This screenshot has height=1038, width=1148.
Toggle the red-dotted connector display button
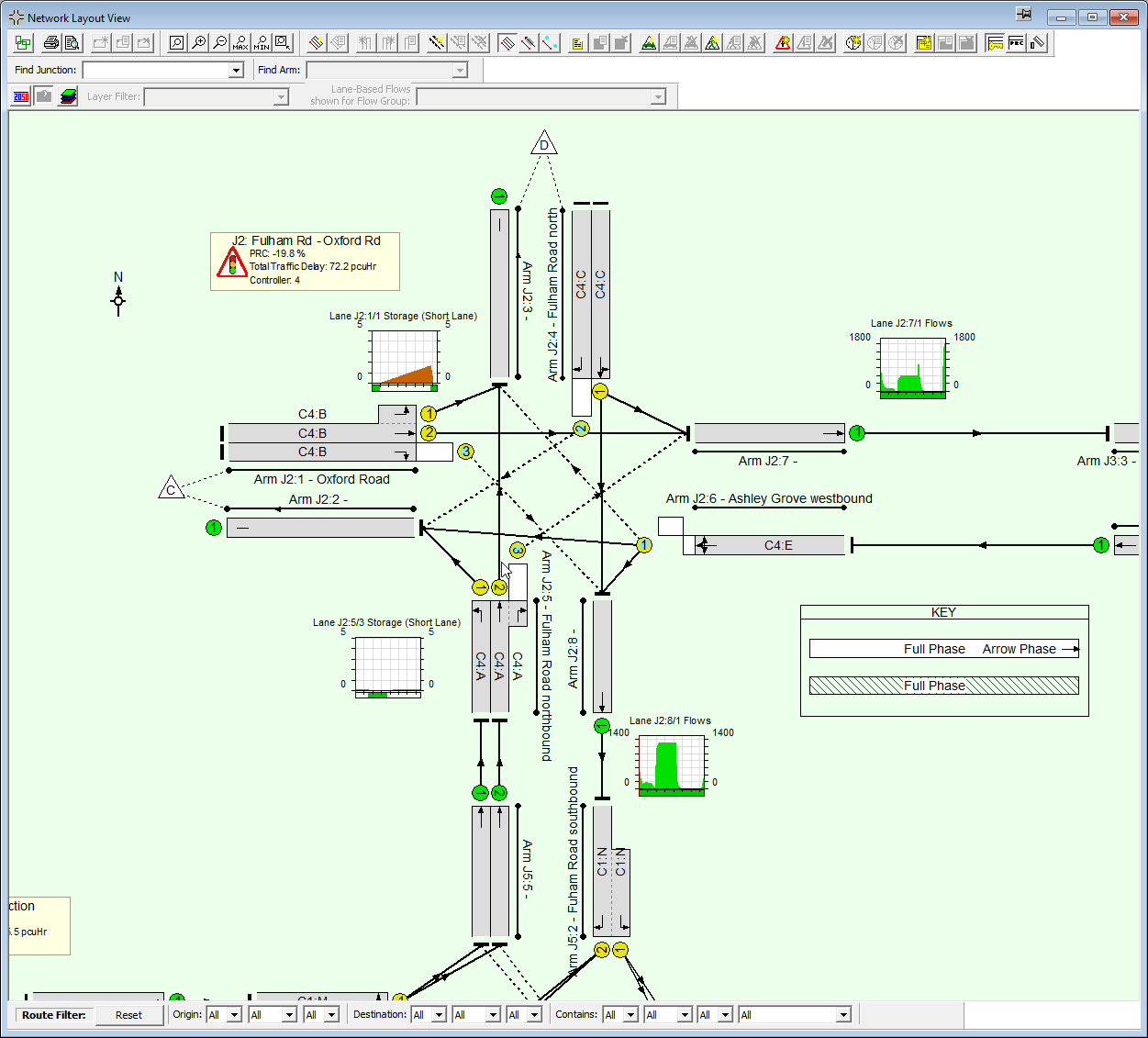pyautogui.click(x=529, y=42)
